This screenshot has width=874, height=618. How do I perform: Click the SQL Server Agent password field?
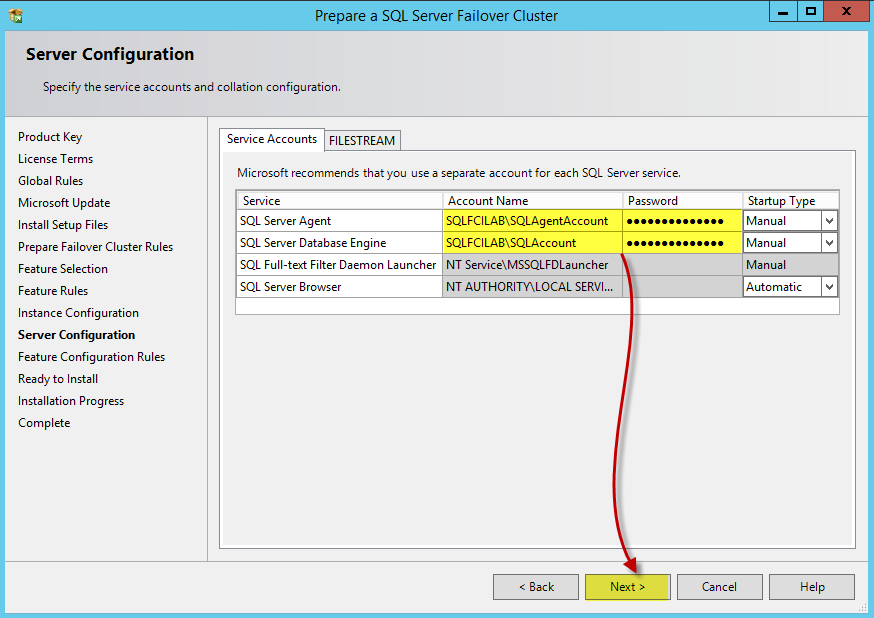click(682, 221)
